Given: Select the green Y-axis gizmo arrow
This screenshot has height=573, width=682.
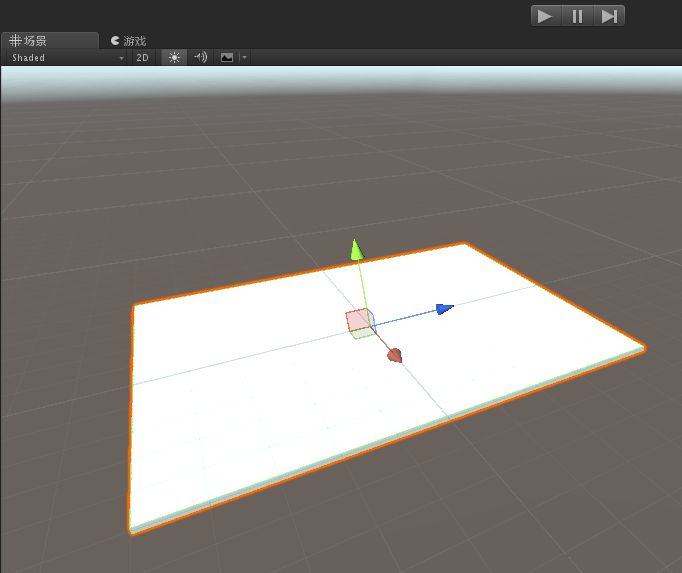Looking at the screenshot, I should pyautogui.click(x=357, y=250).
